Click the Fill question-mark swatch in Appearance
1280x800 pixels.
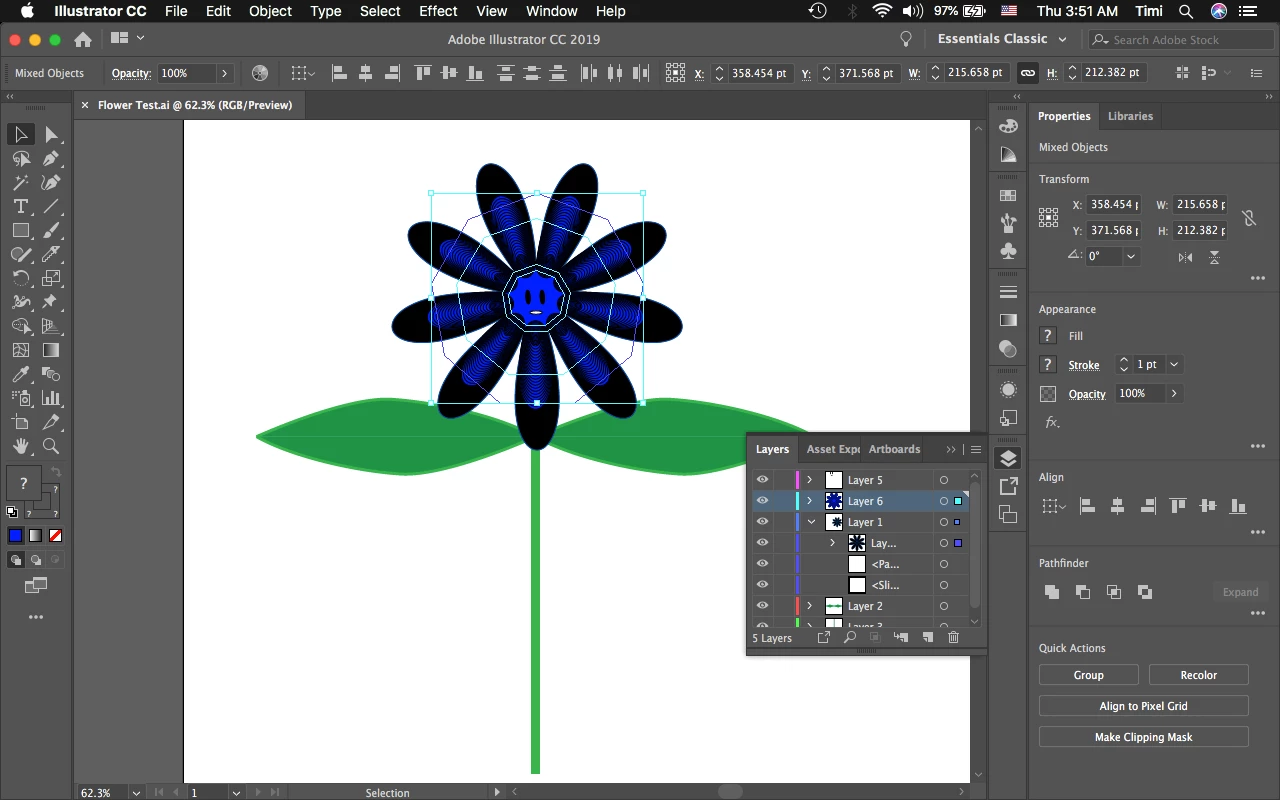[1047, 336]
